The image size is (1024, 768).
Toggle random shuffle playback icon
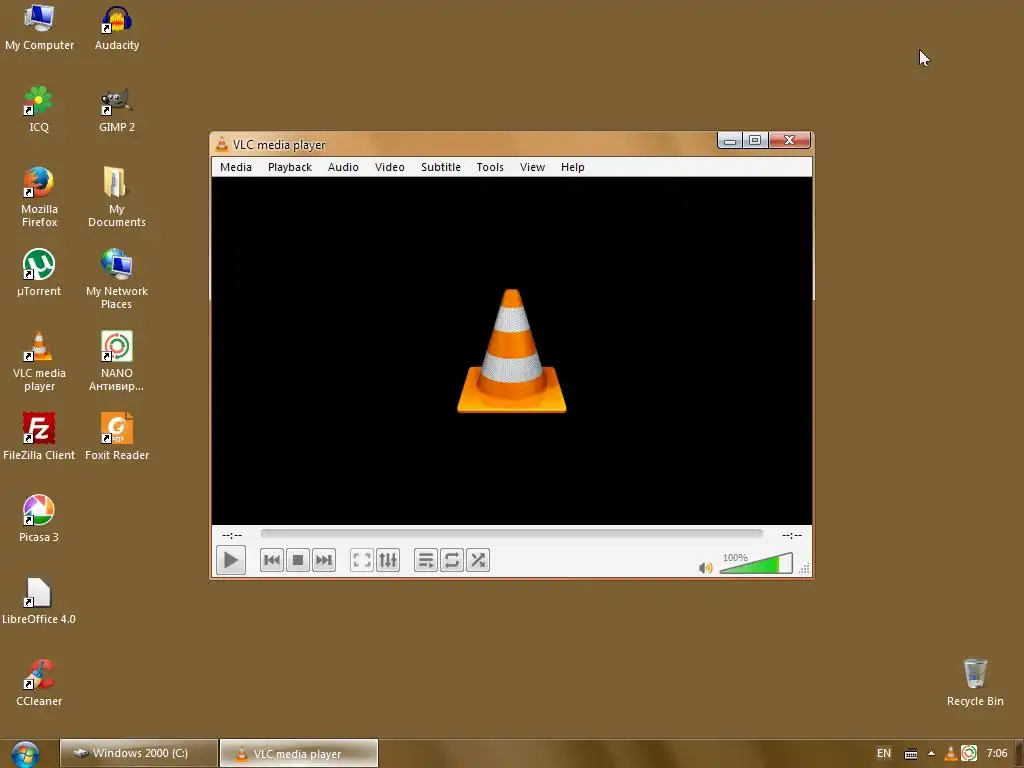pos(478,560)
